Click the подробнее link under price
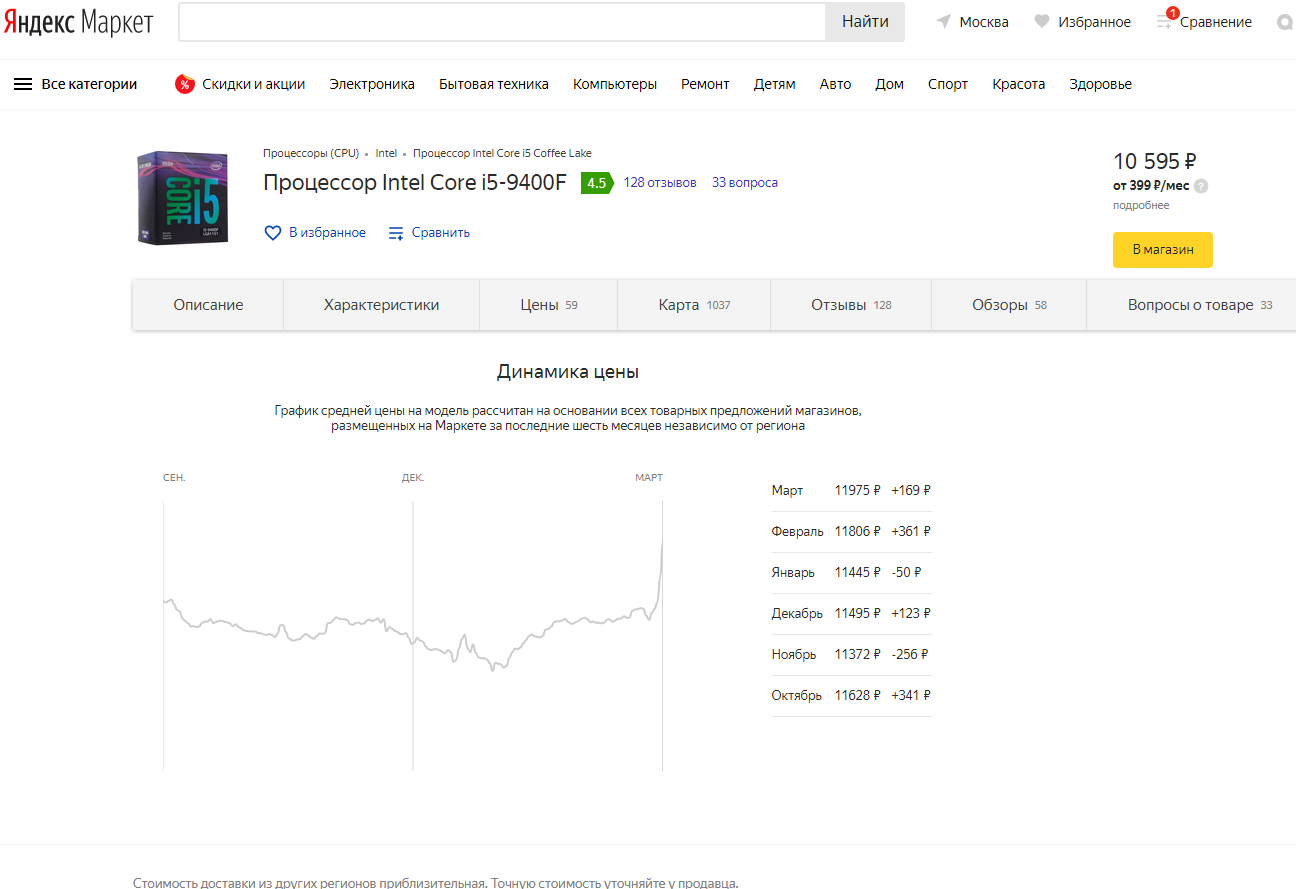The image size is (1296, 889). pos(1141,205)
